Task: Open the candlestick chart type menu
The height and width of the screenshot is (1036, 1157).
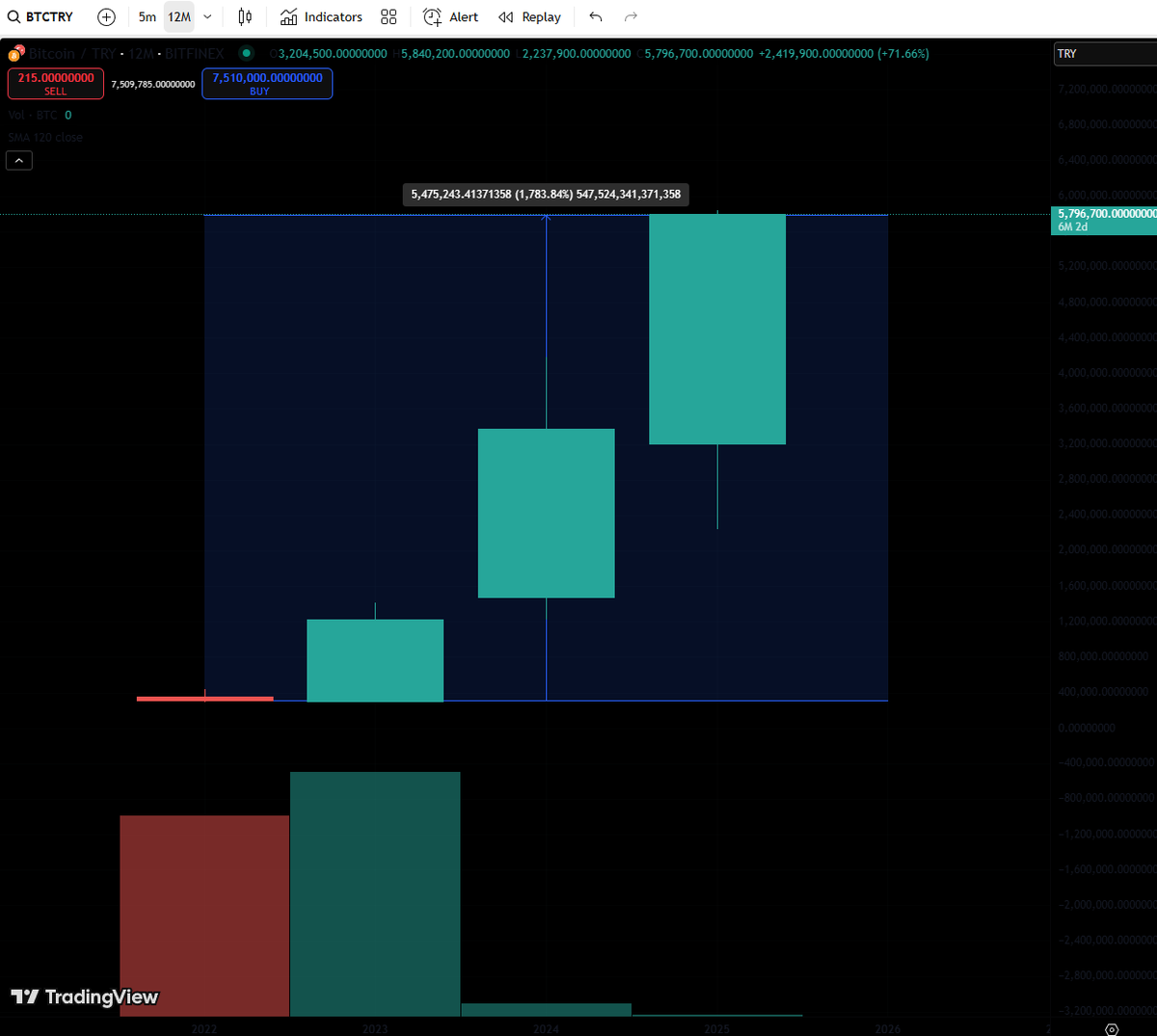Action: click(x=245, y=17)
